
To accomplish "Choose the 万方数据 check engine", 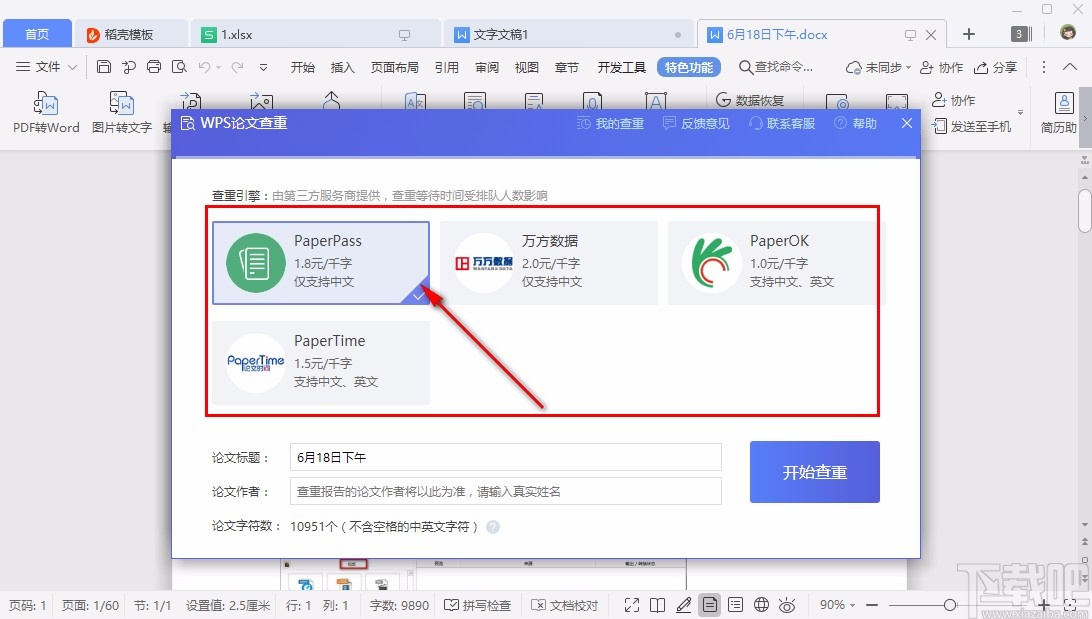I will click(x=549, y=262).
